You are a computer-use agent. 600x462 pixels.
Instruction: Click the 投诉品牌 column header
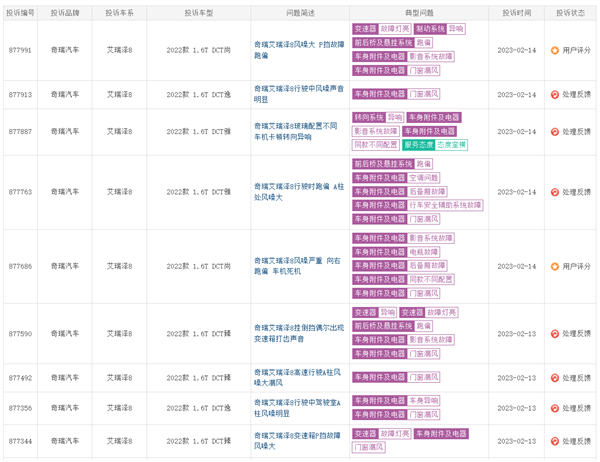(65, 13)
